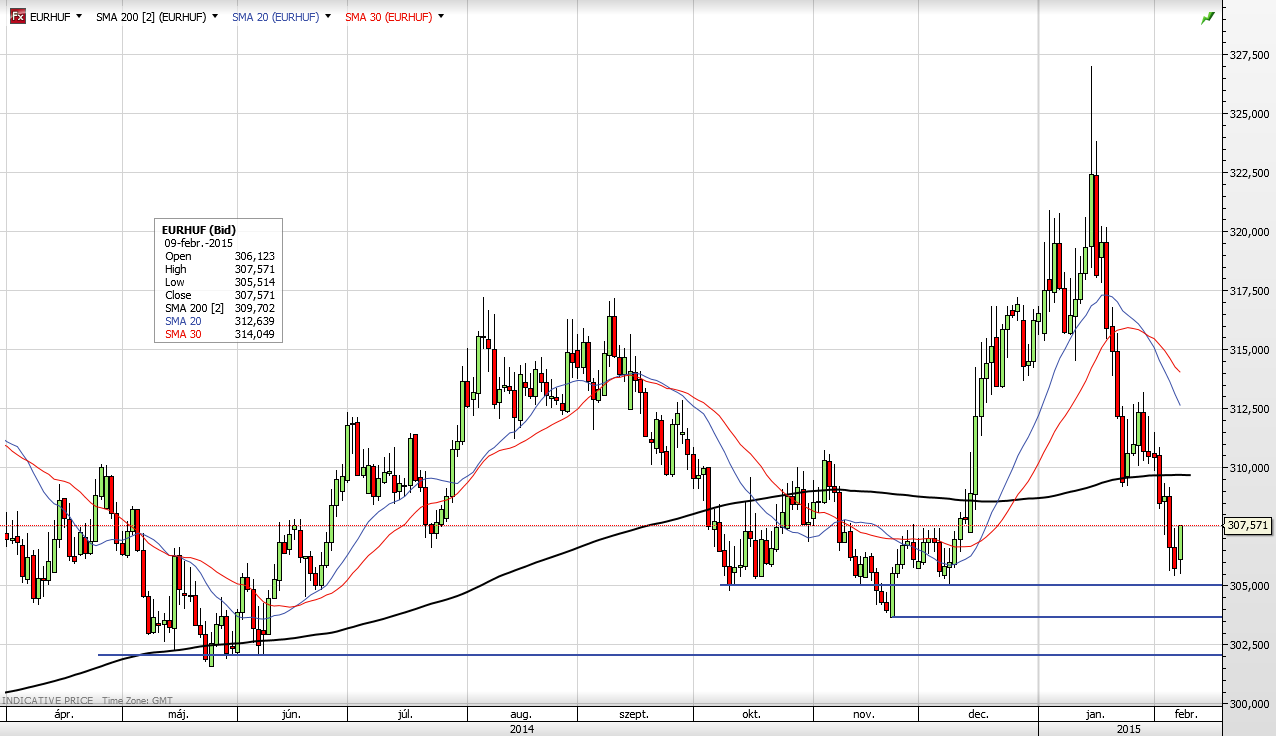Click the SMA 20 value 312,639

click(254, 321)
